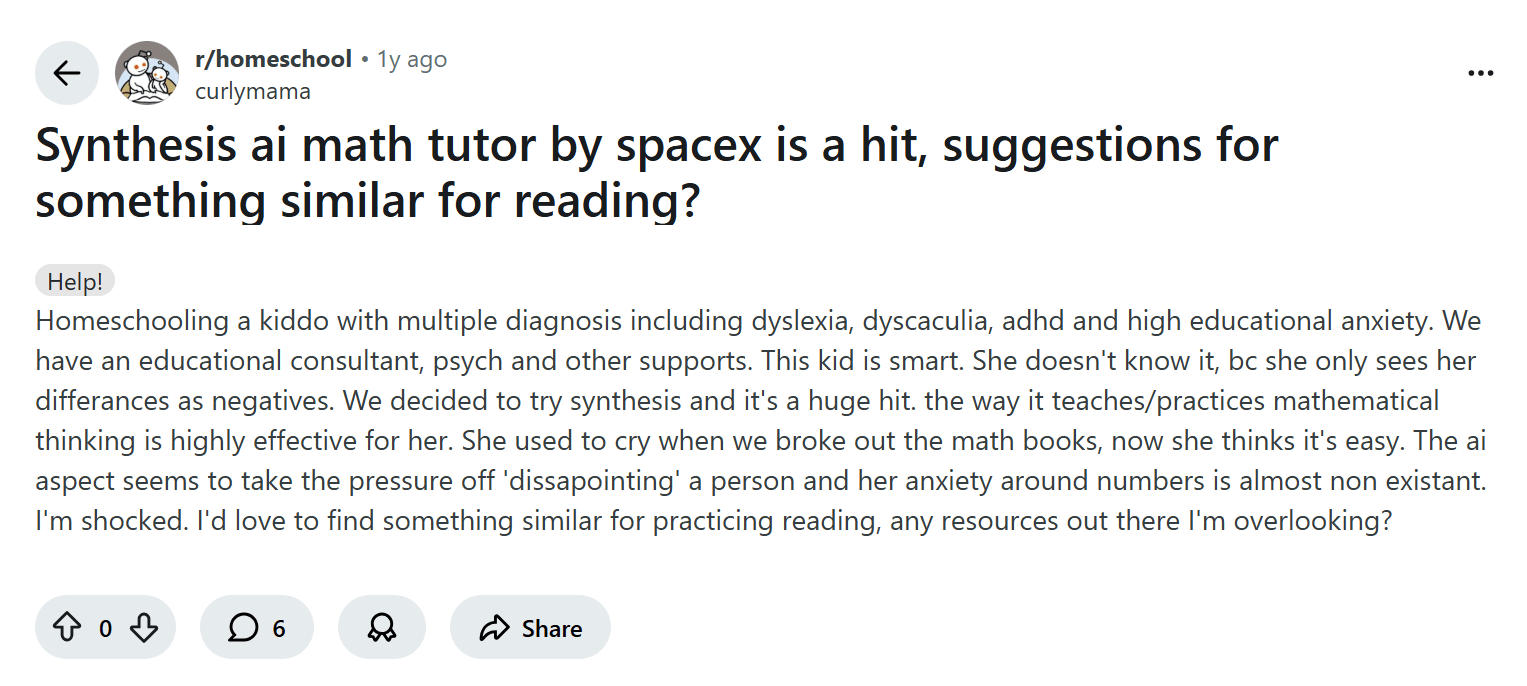Click the share arrow icon
Screen dimensions: 1527x686
click(492, 628)
